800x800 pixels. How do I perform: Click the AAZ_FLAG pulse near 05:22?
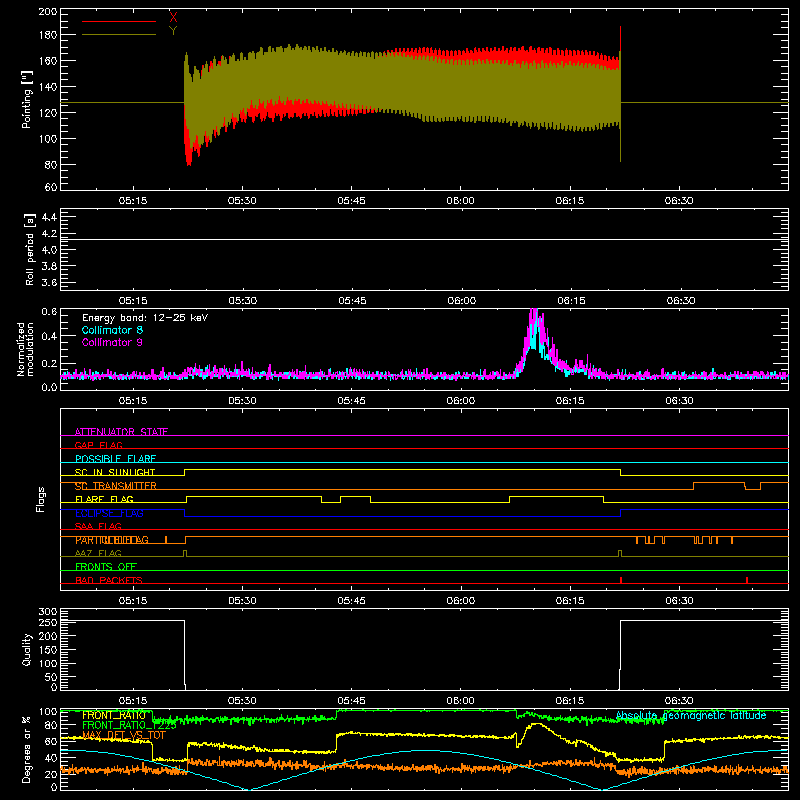coord(185,553)
